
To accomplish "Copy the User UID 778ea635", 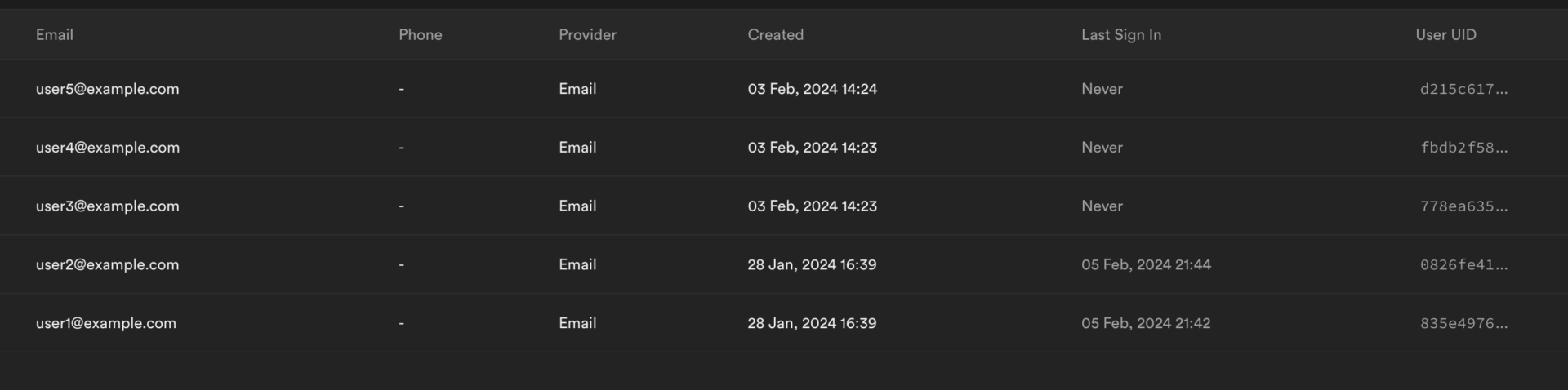I will pos(1463,207).
